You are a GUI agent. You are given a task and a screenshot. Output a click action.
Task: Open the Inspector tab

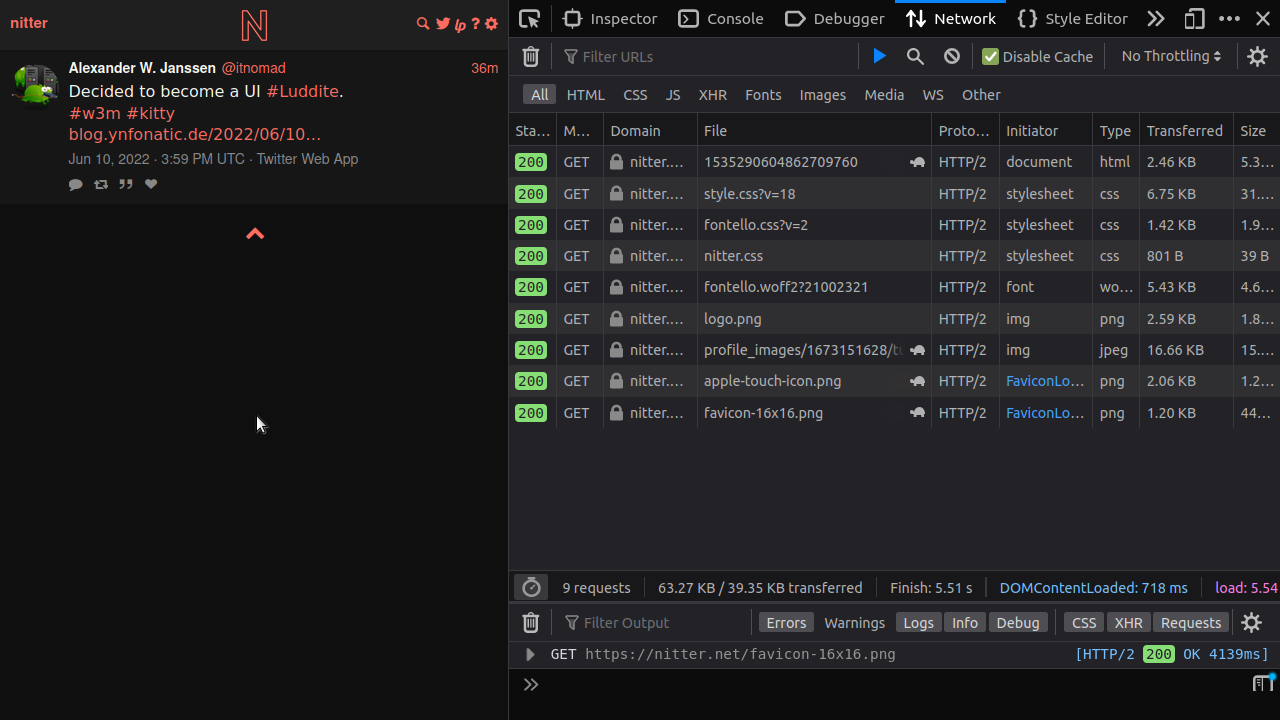tap(610, 18)
